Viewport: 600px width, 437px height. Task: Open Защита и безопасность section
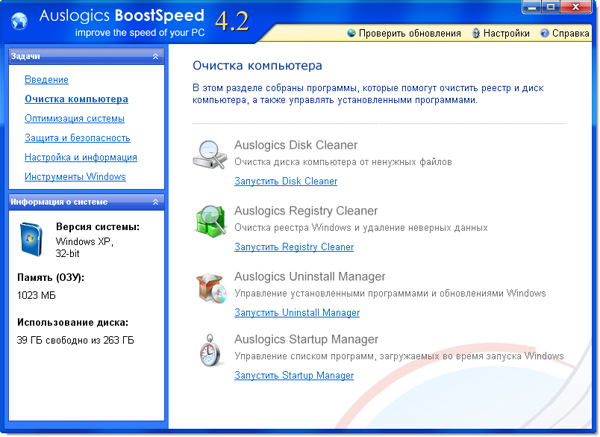[x=77, y=138]
